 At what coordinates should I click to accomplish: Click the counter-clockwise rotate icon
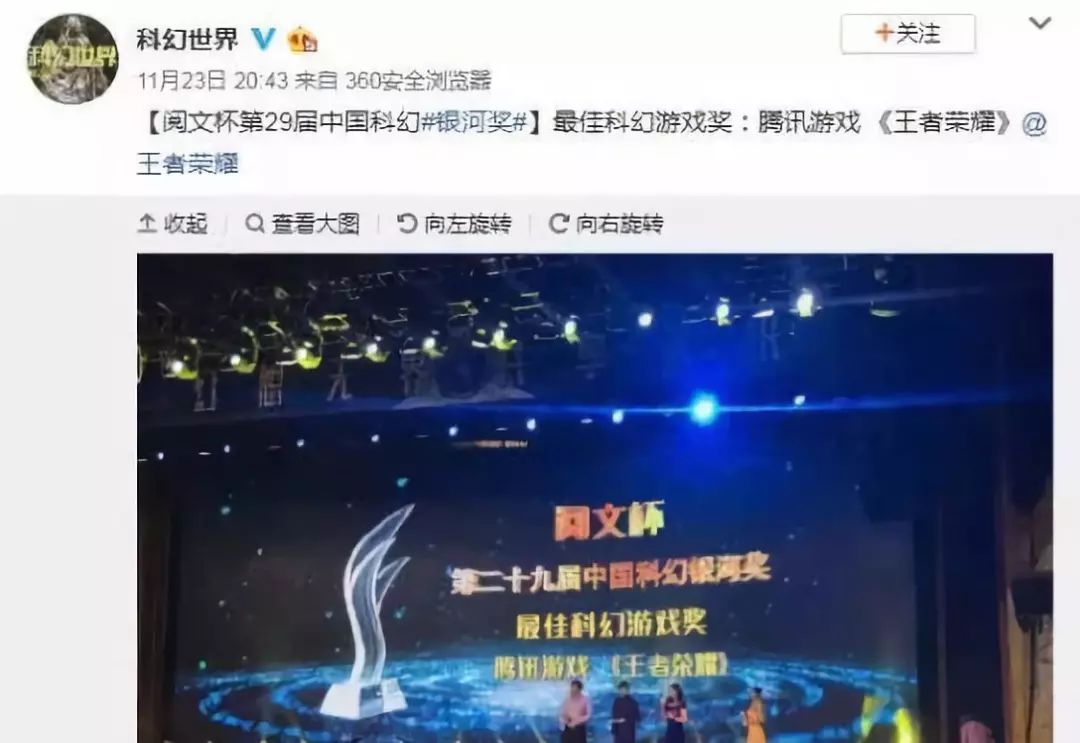pyautogui.click(x=407, y=223)
